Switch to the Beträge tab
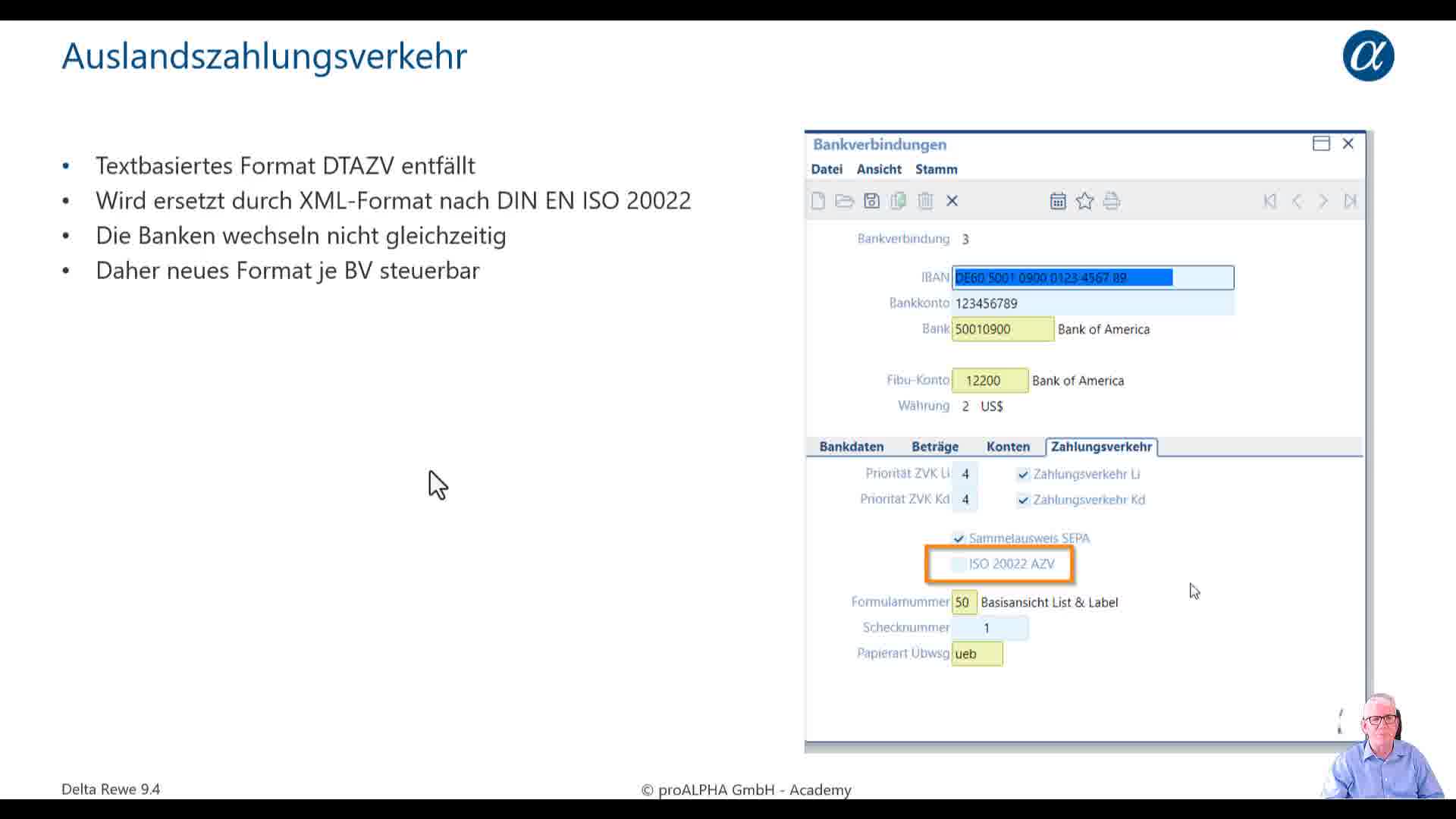The width and height of the screenshot is (1456, 819). (934, 446)
